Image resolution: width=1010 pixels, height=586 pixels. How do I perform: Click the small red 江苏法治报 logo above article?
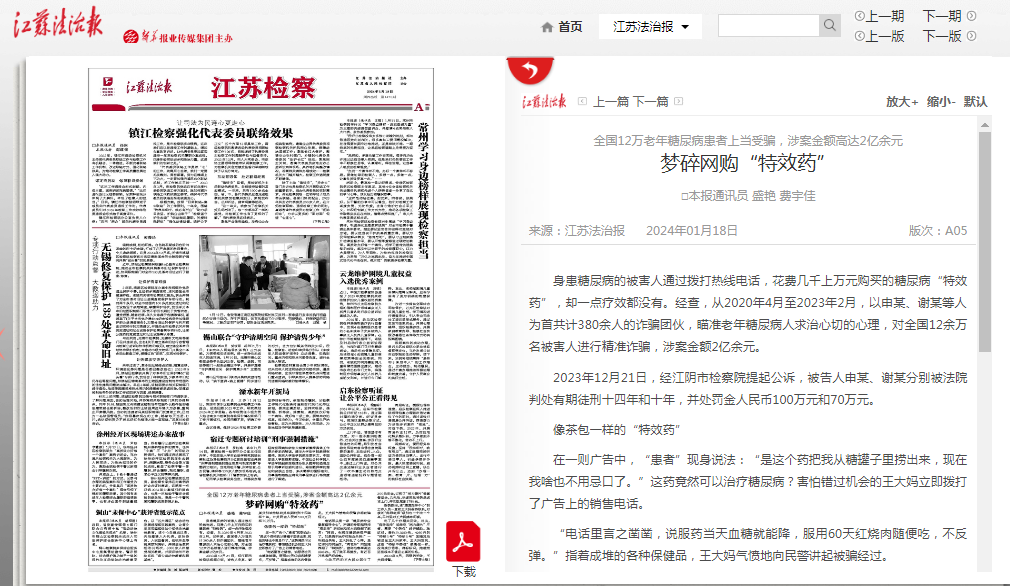tap(544, 101)
